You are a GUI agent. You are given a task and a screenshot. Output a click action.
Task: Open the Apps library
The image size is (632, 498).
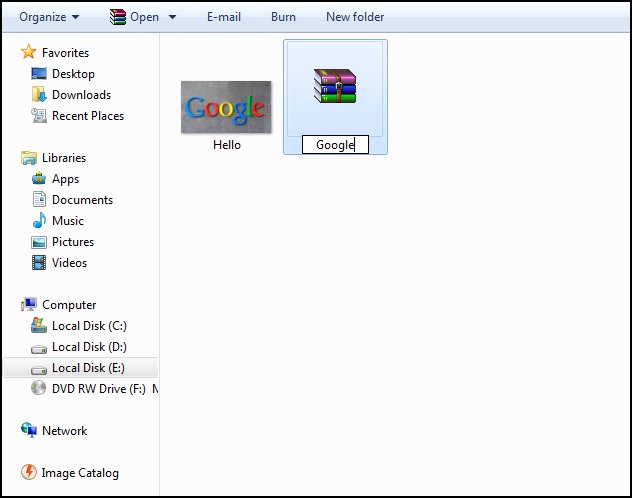[x=65, y=179]
